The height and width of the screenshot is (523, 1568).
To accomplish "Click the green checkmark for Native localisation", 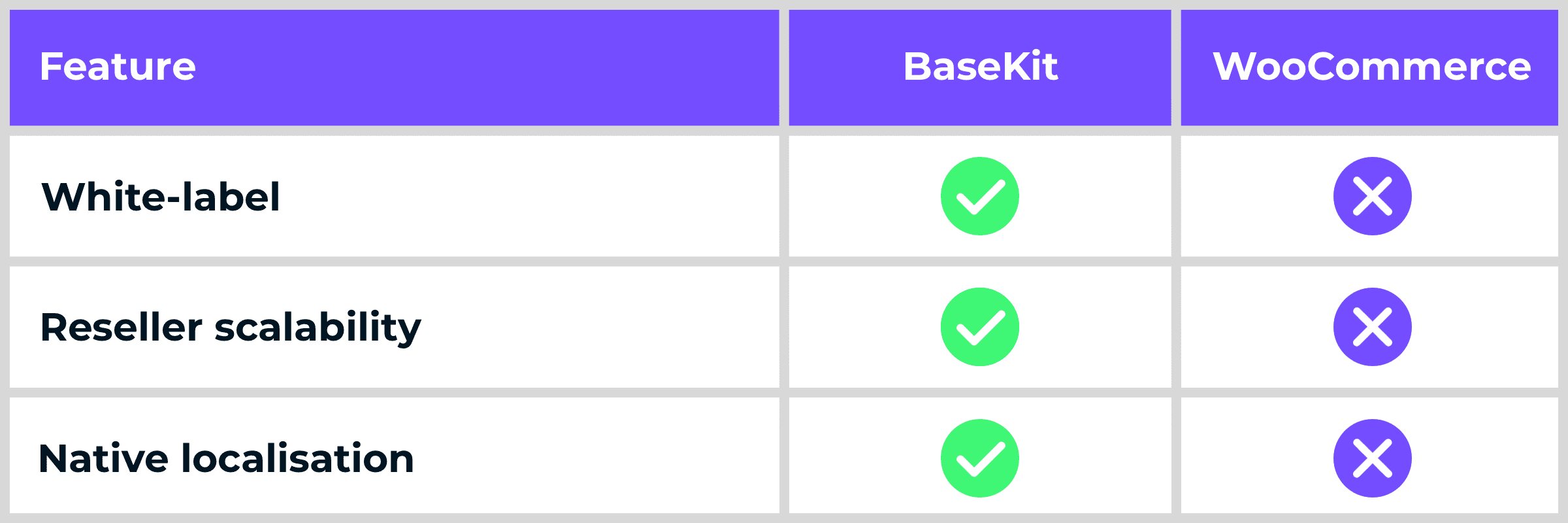I will coord(979,458).
